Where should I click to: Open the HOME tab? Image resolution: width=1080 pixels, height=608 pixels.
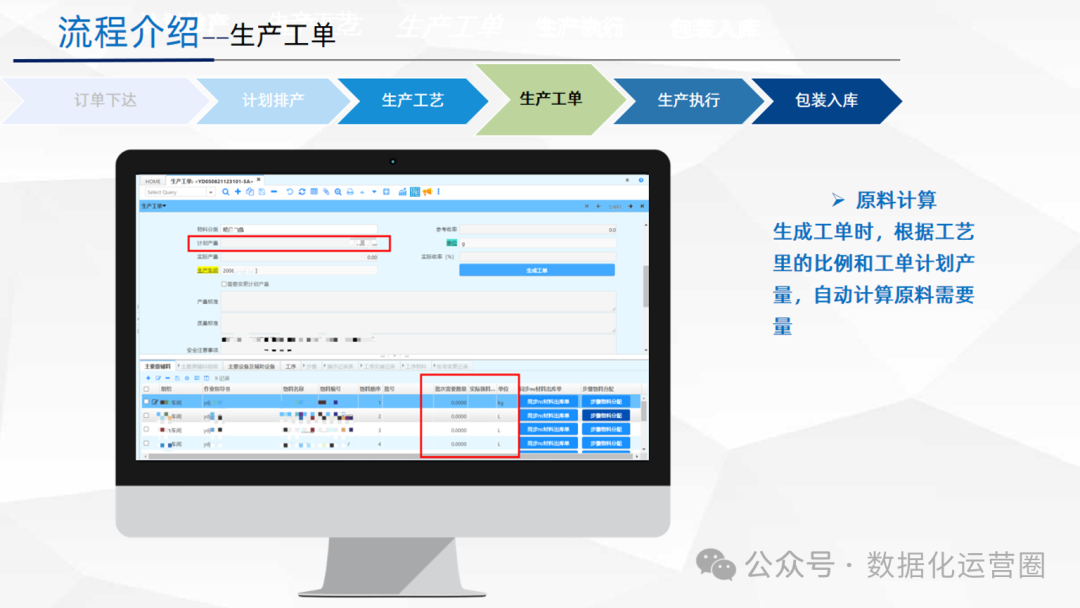click(x=153, y=181)
